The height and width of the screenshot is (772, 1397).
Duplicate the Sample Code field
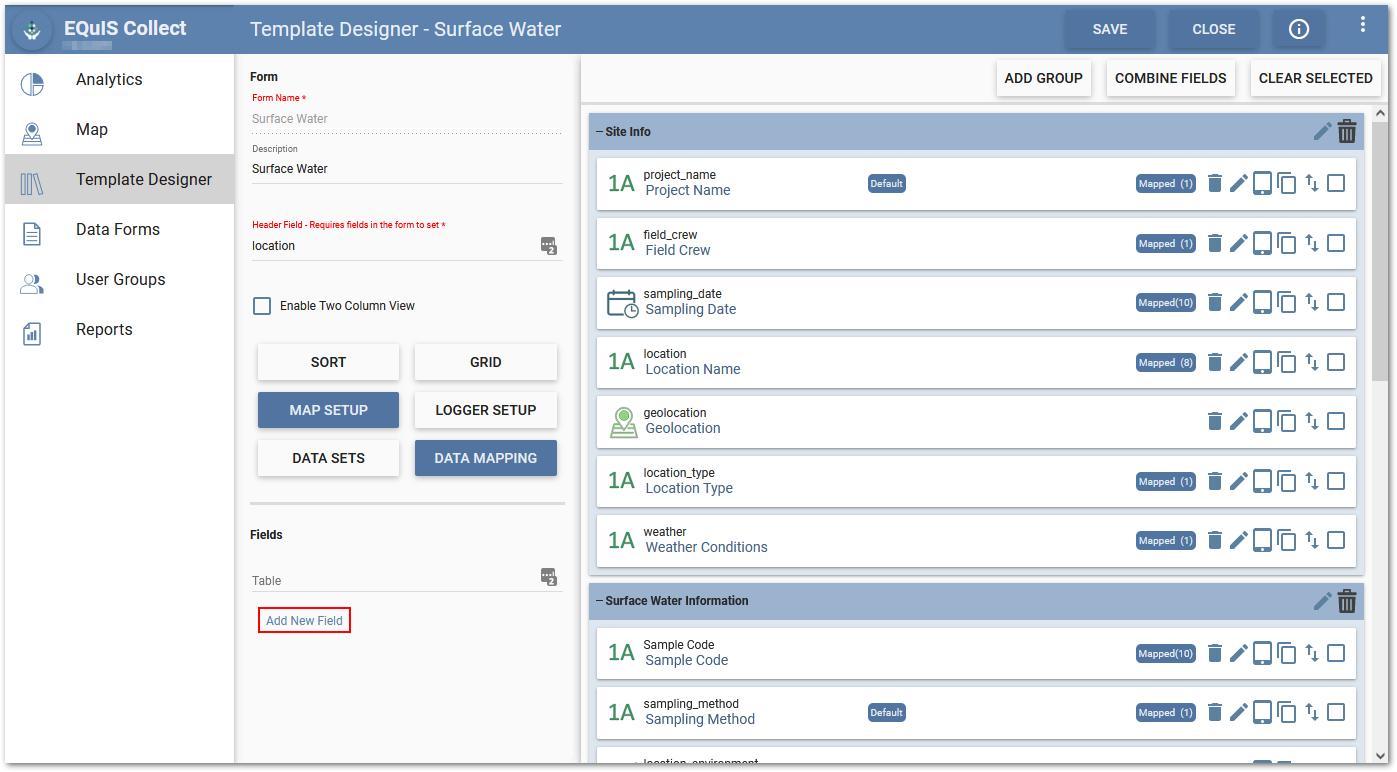coord(1287,653)
